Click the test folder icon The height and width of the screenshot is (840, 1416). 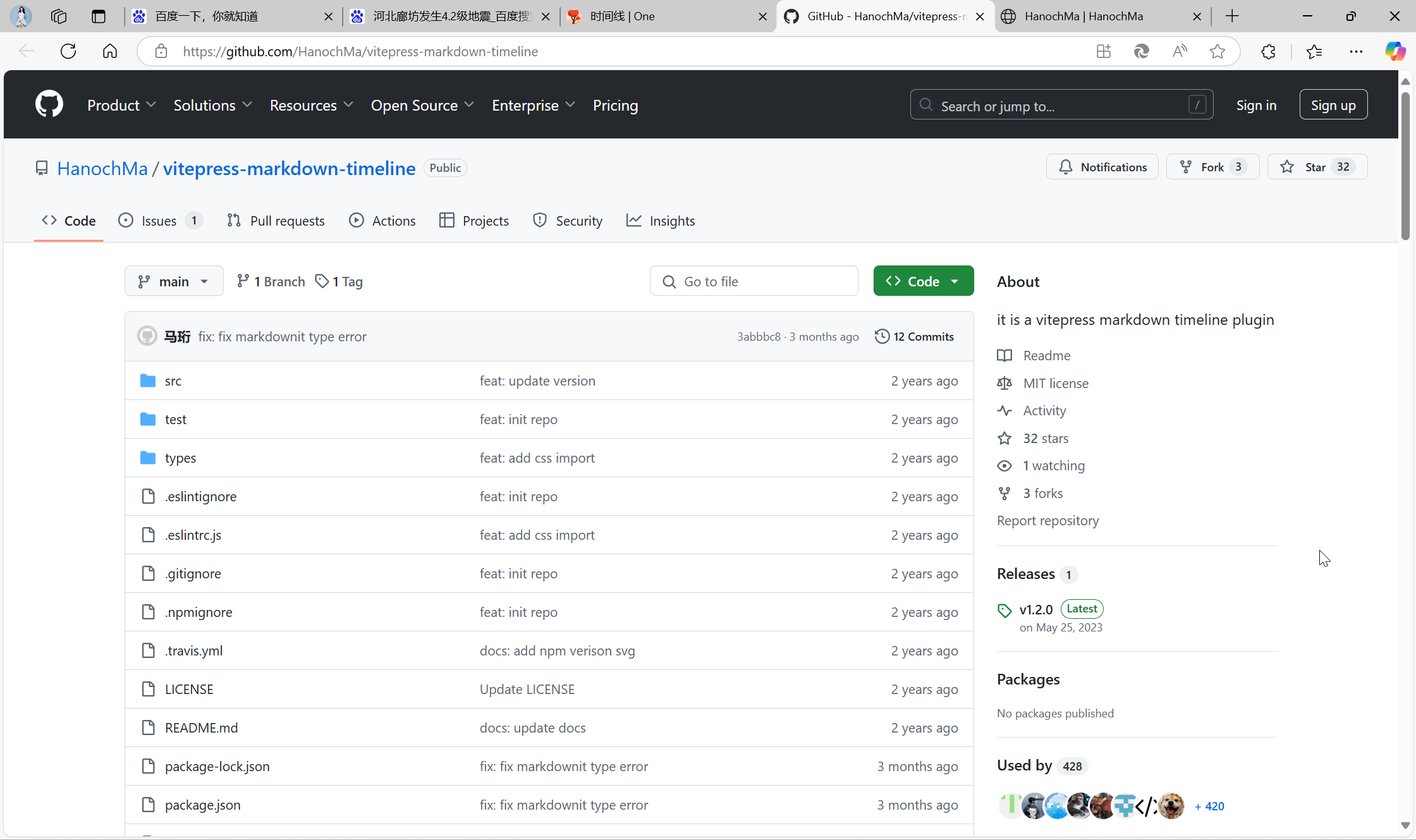pyautogui.click(x=148, y=419)
